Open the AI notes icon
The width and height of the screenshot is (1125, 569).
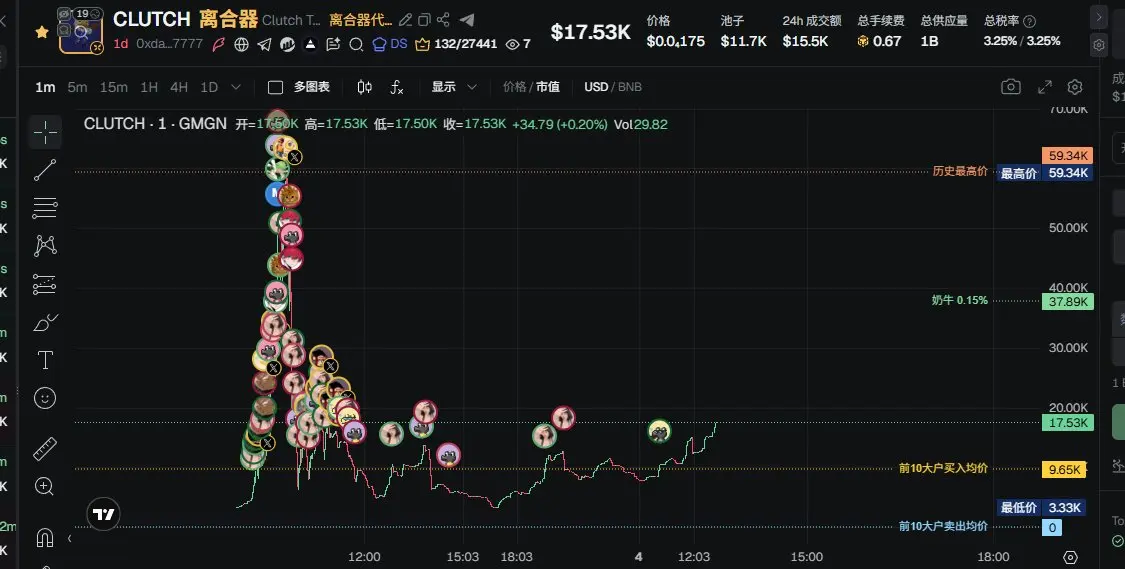coord(333,44)
